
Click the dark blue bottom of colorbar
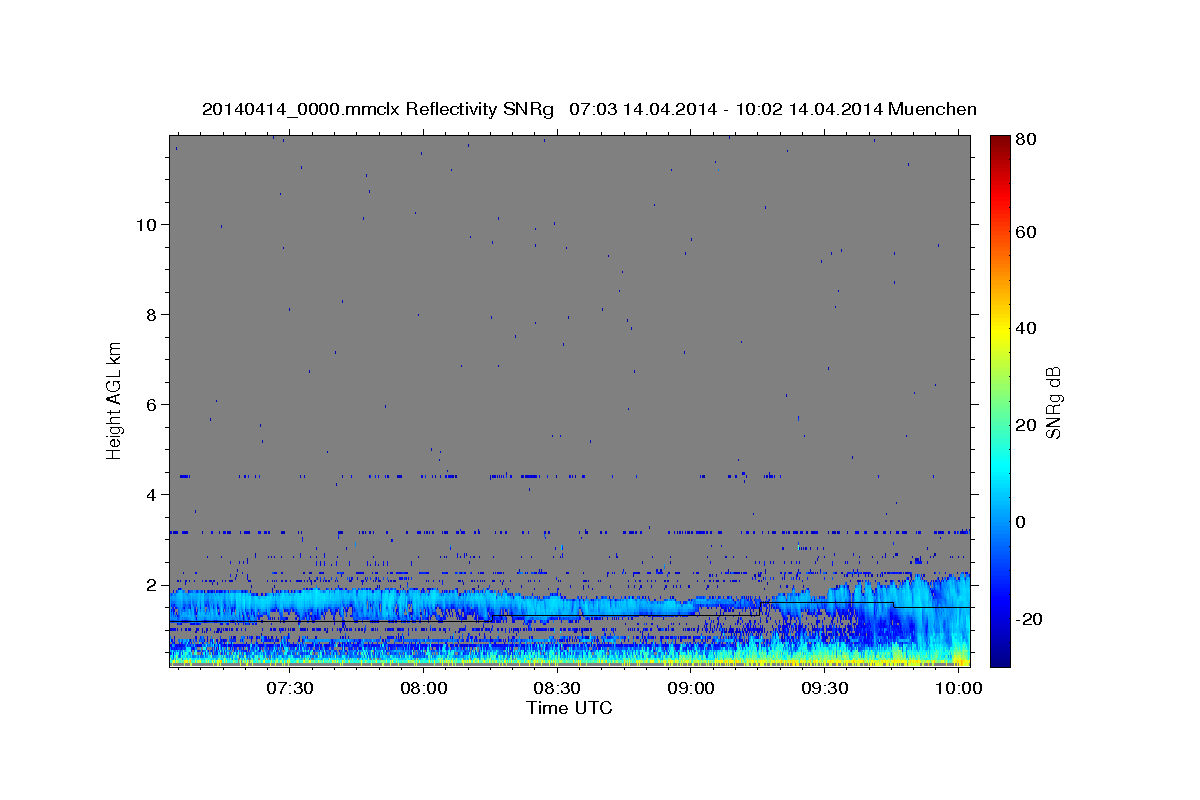[x=999, y=657]
